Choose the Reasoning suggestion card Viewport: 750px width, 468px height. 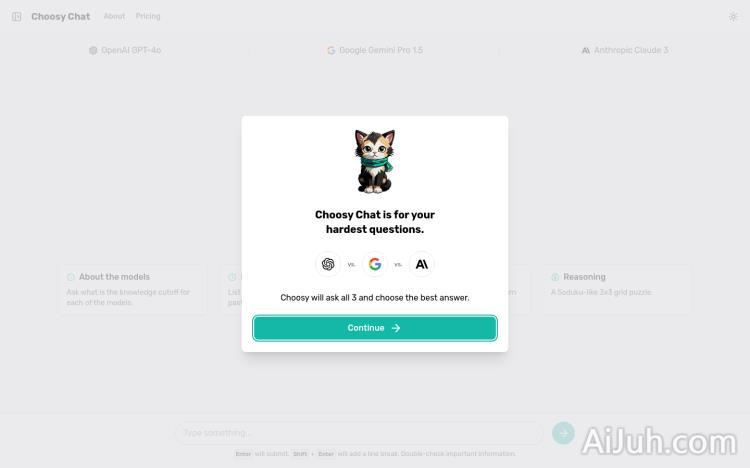(618, 290)
